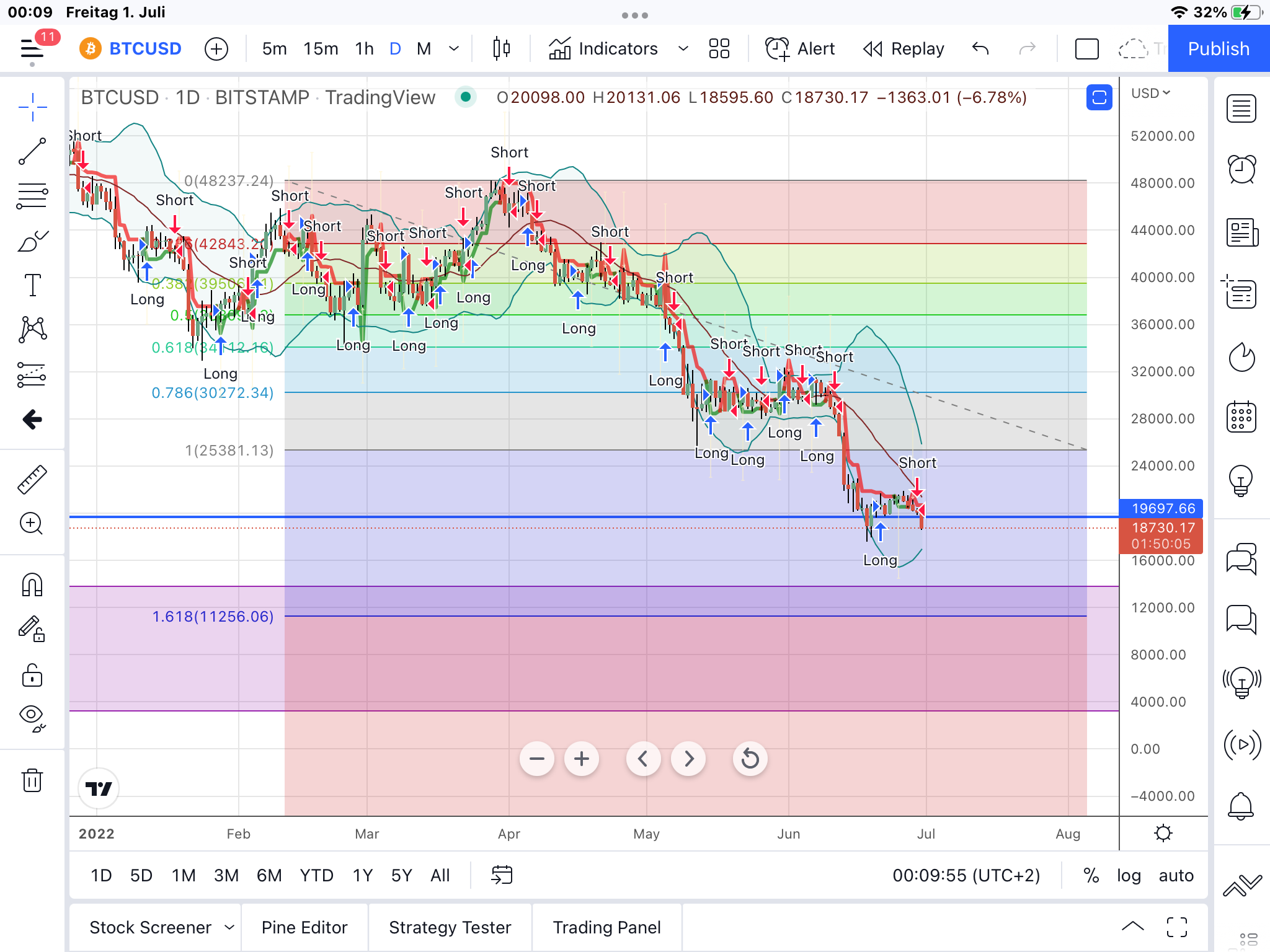Open the alerts clock panel

tap(1241, 170)
